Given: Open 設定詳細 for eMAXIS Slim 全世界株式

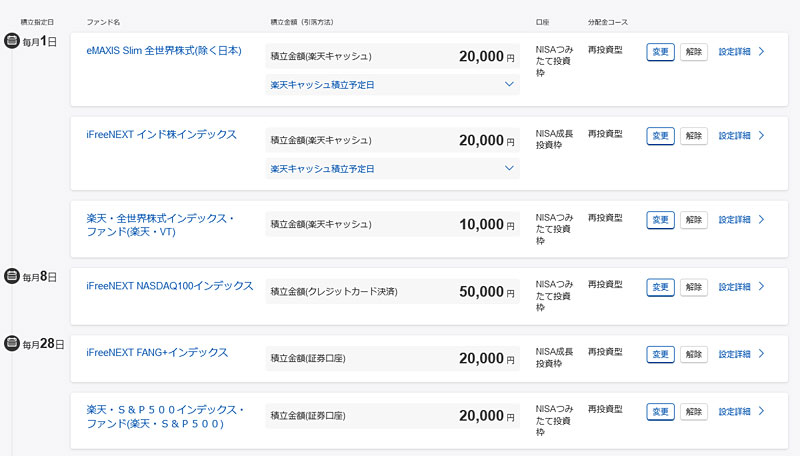Looking at the screenshot, I should [741, 52].
